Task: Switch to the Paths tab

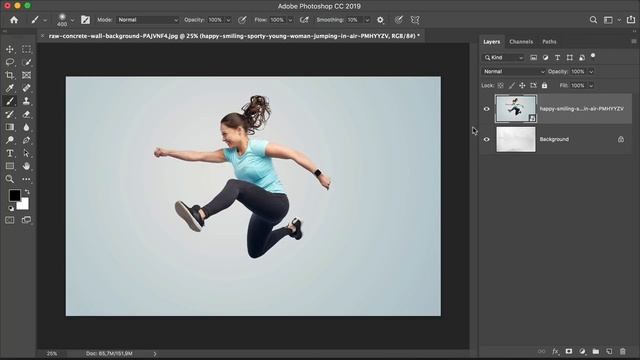Action: tap(549, 42)
